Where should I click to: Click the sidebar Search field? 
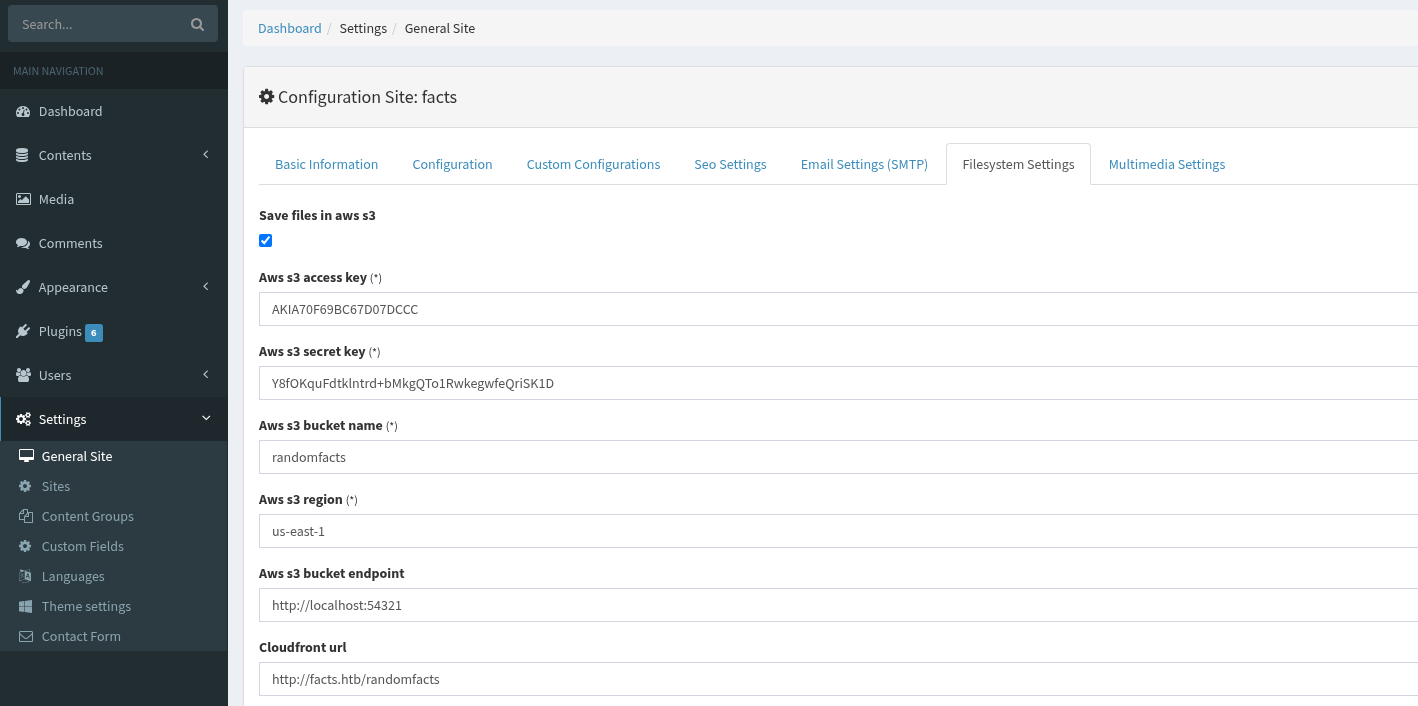[x=95, y=24]
